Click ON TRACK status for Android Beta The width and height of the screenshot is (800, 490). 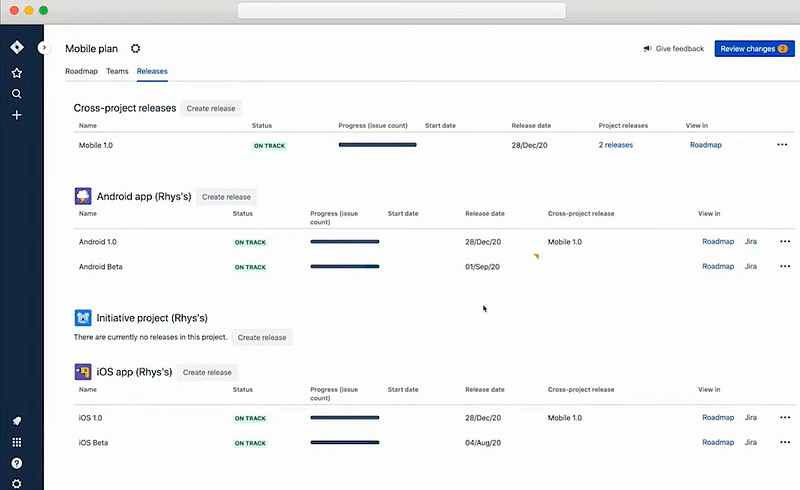[x=250, y=267]
